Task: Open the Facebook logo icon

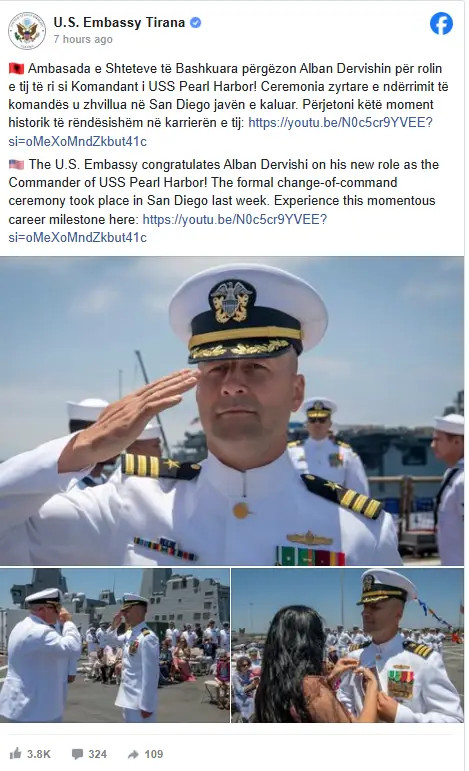Action: pos(441,24)
